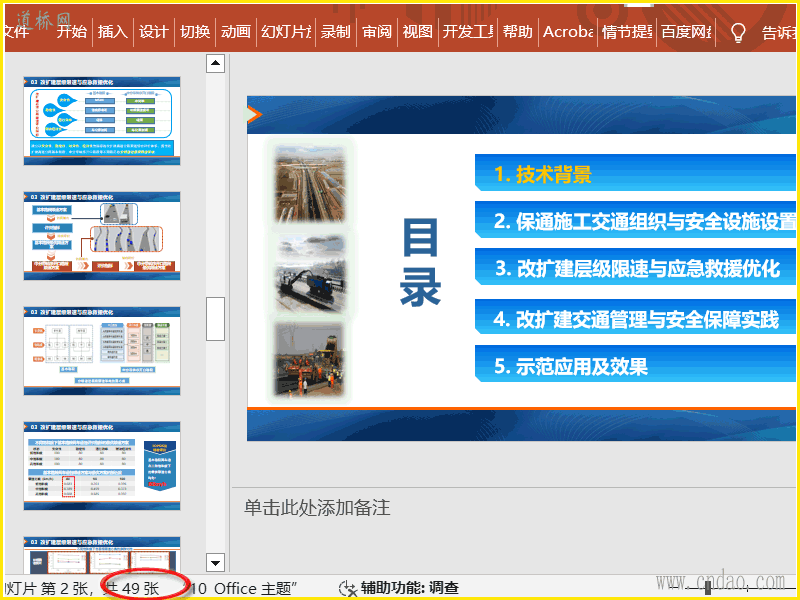Screen dimensions: 800x600
Task: Switch to the 设计 tab
Action: [x=154, y=32]
